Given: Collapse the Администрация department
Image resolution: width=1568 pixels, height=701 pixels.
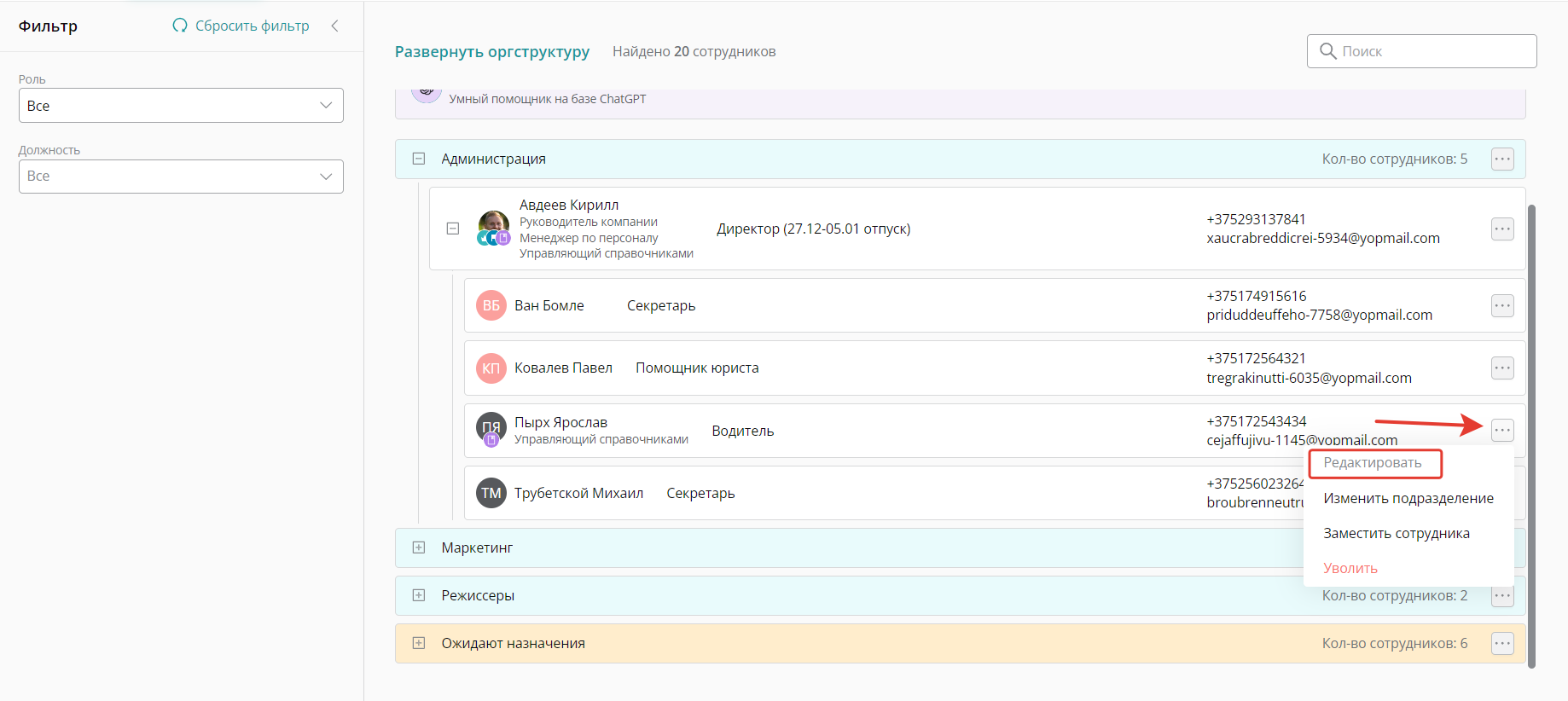Looking at the screenshot, I should (x=419, y=159).
